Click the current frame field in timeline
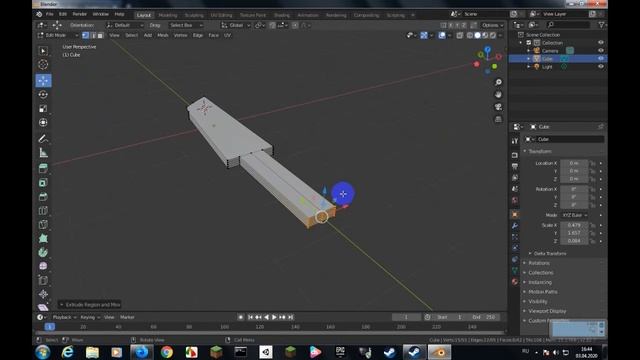The image size is (640, 360). click(406, 317)
